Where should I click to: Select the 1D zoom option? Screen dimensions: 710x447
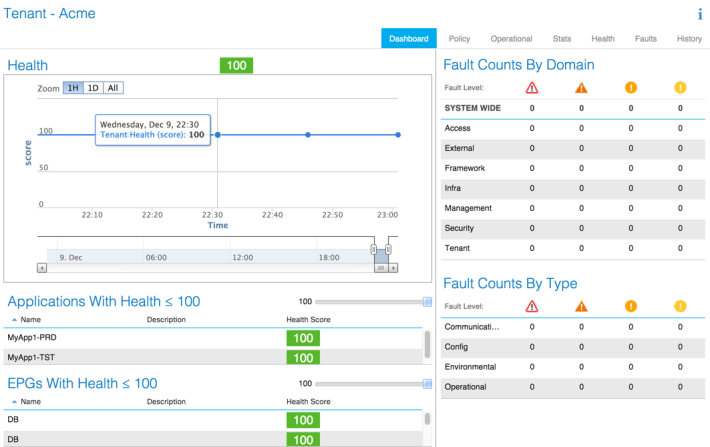pos(93,88)
